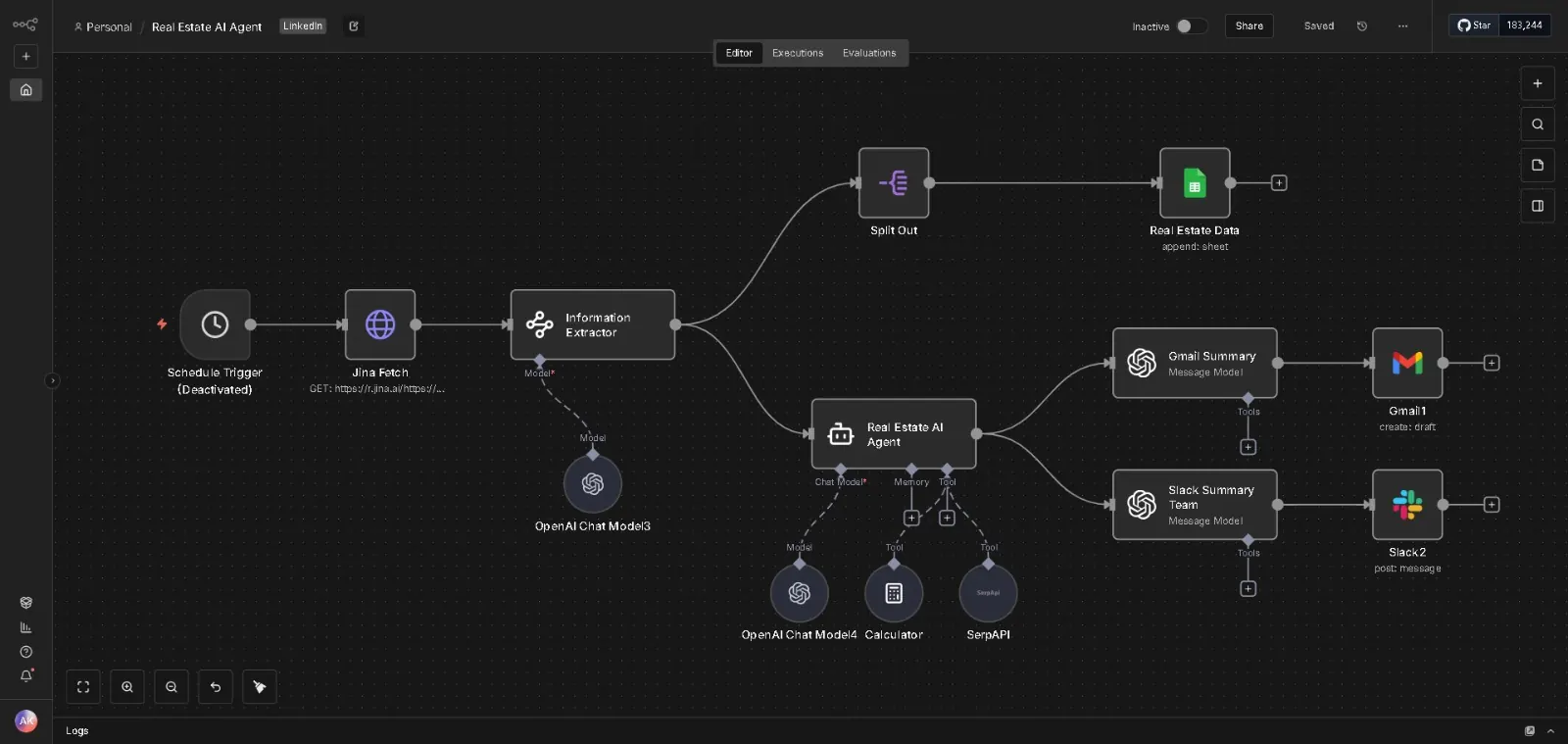The width and height of the screenshot is (1568, 744).
Task: Fit workflow to view with zoom-to-fit button
Action: [83, 687]
